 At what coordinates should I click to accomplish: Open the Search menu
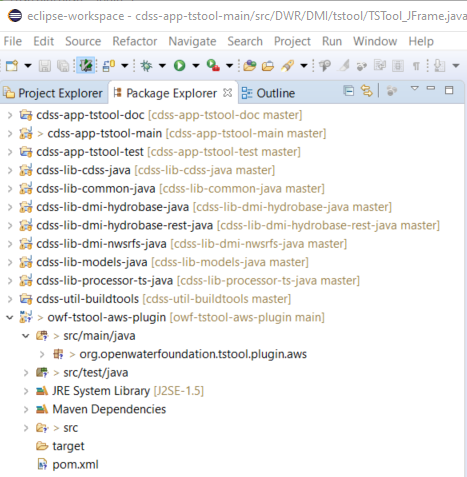(245, 41)
